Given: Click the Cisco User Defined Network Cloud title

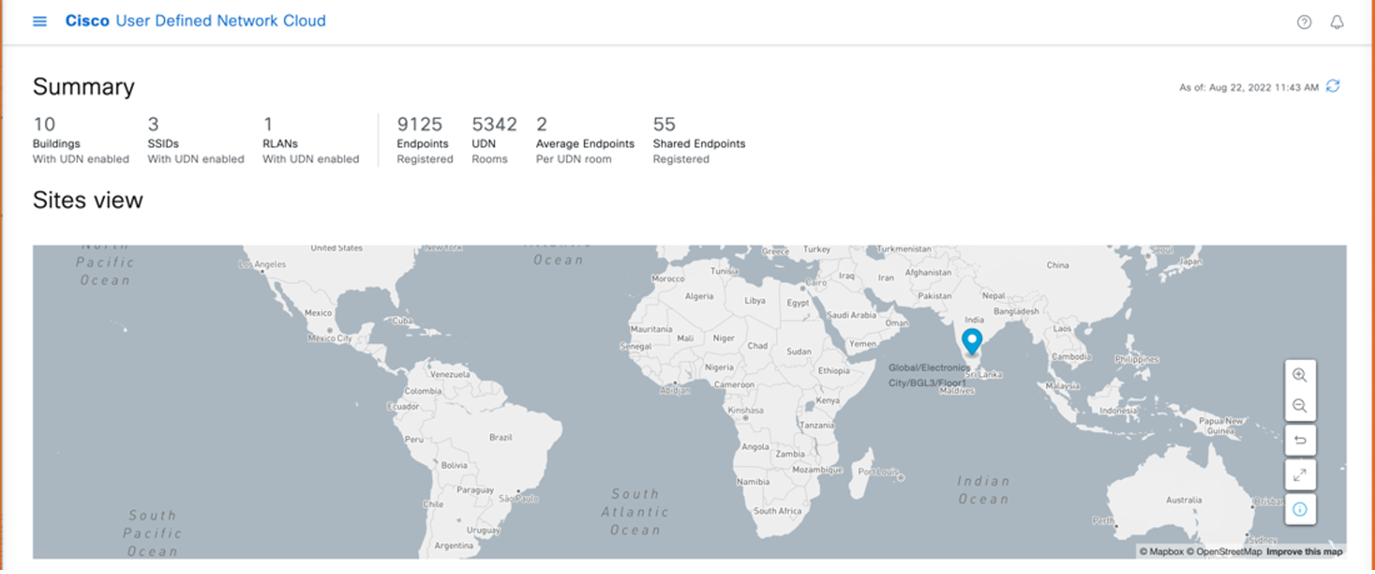Looking at the screenshot, I should click(195, 21).
